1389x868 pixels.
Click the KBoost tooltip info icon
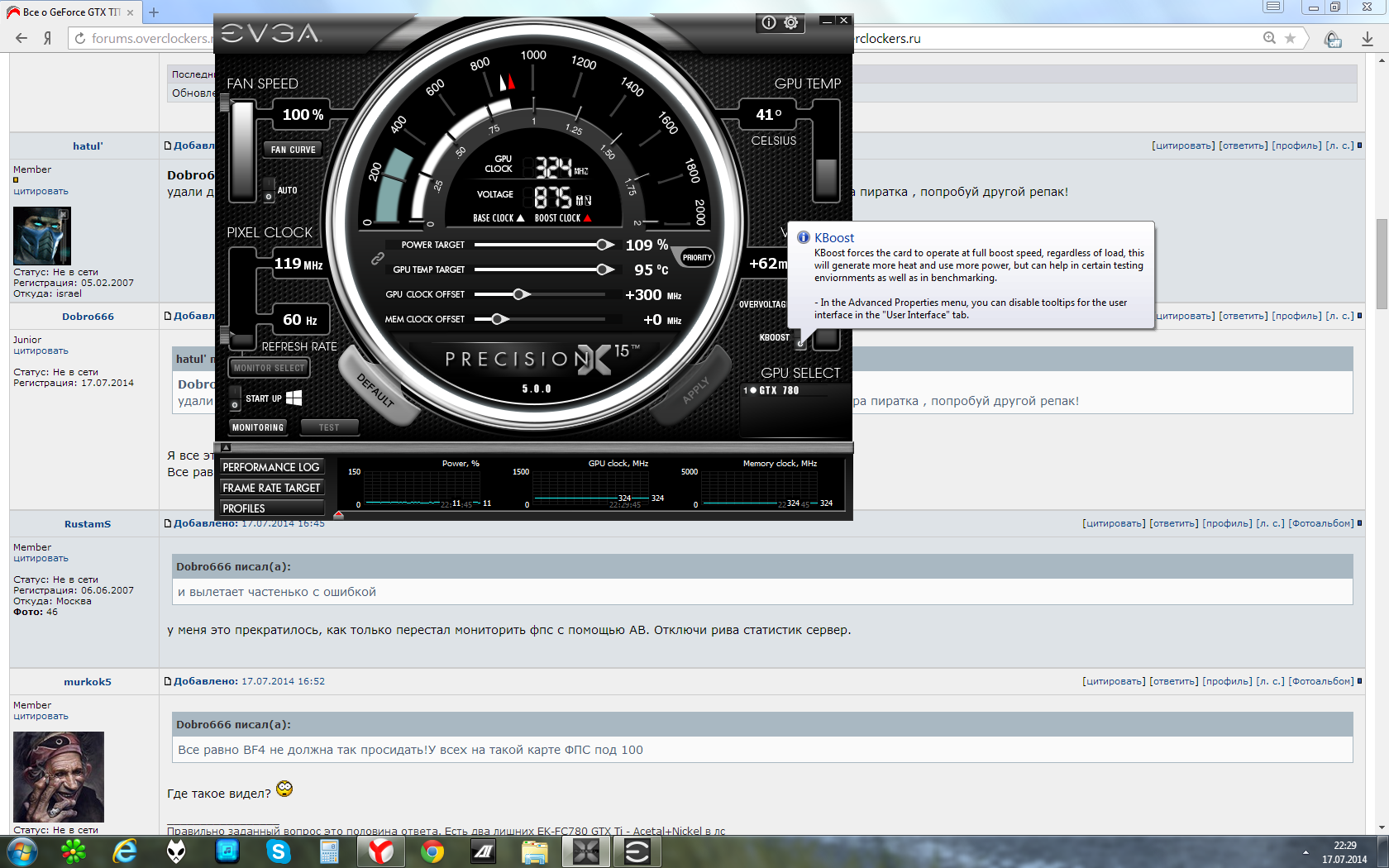[803, 237]
